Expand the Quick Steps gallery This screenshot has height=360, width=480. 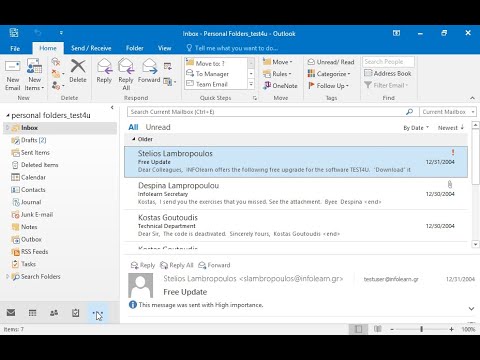(251, 84)
